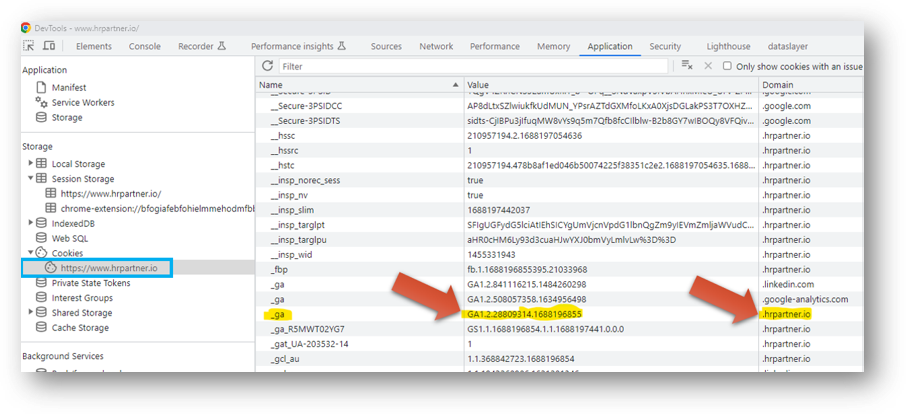The height and width of the screenshot is (414, 906).
Task: Open the Memory tab
Action: (554, 46)
